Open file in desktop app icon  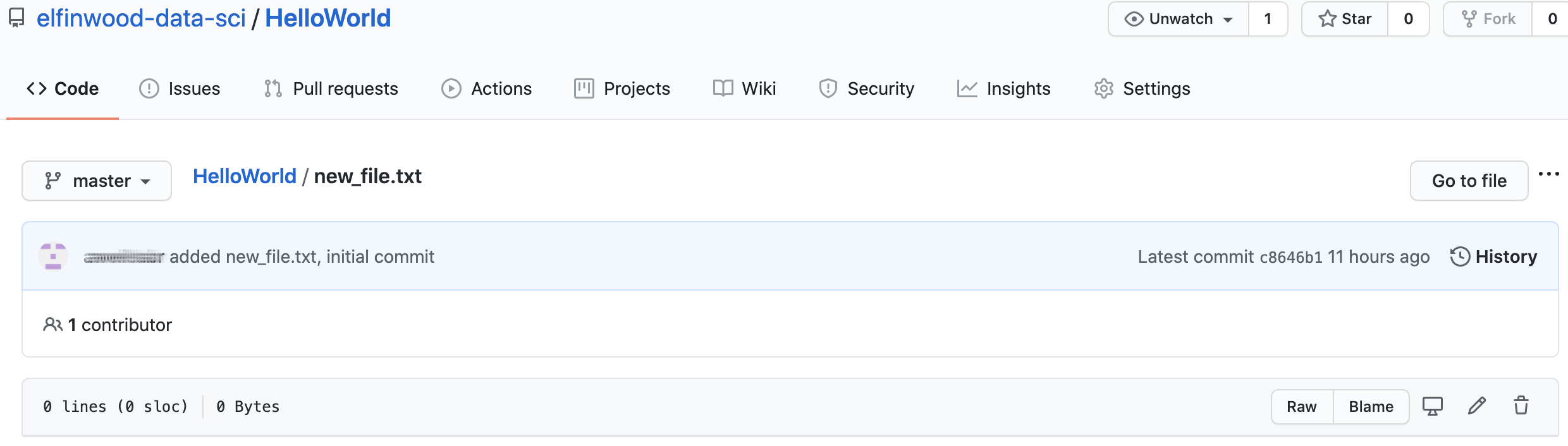coord(1432,406)
